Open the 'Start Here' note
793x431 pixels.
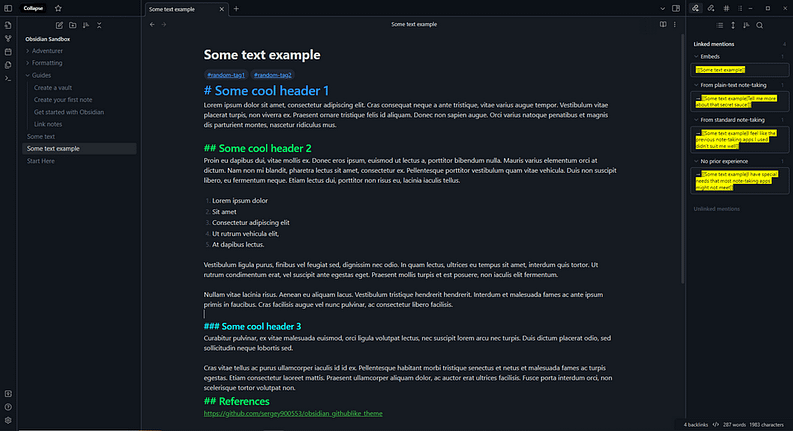41,161
